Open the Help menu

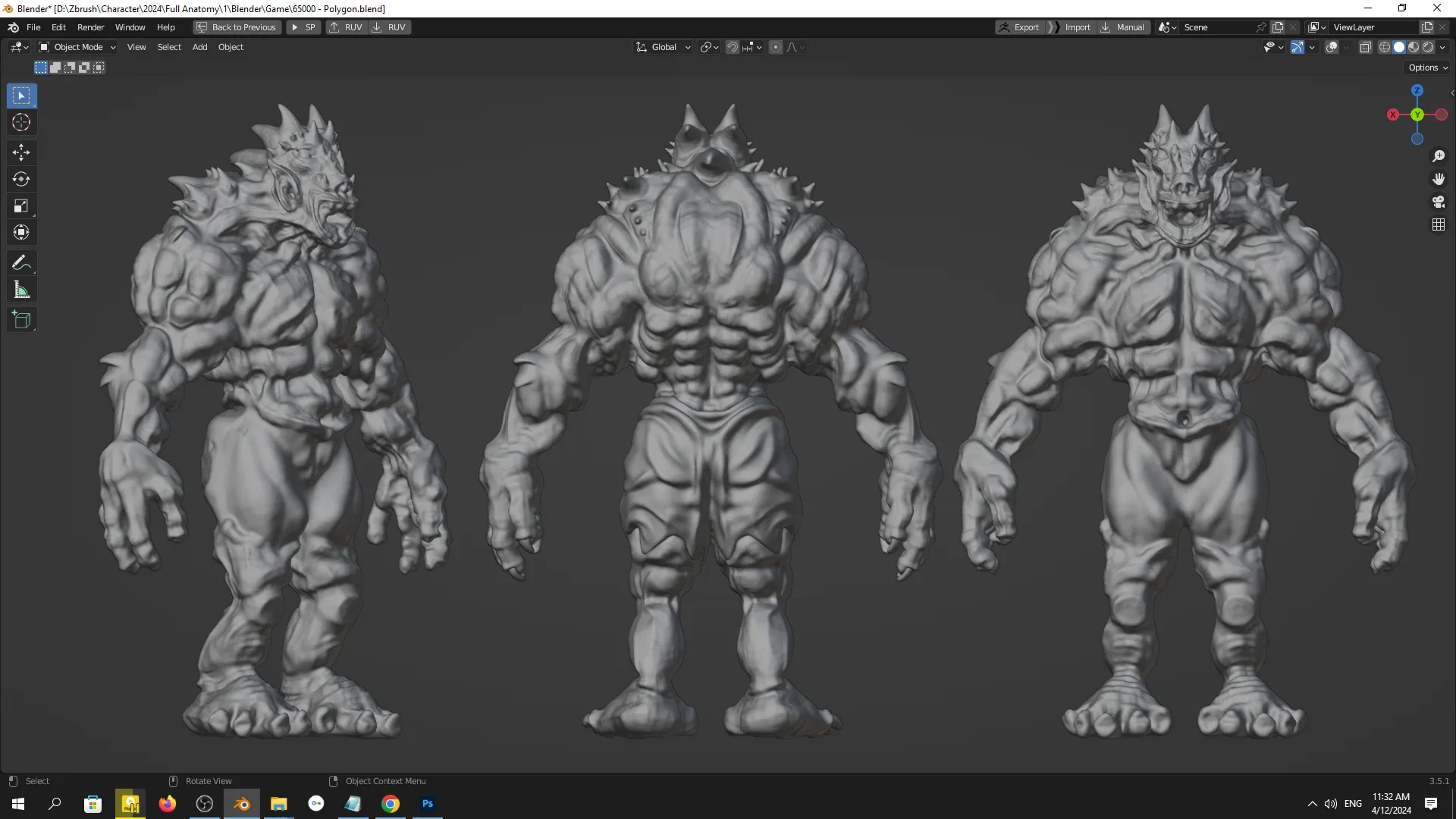pos(165,27)
